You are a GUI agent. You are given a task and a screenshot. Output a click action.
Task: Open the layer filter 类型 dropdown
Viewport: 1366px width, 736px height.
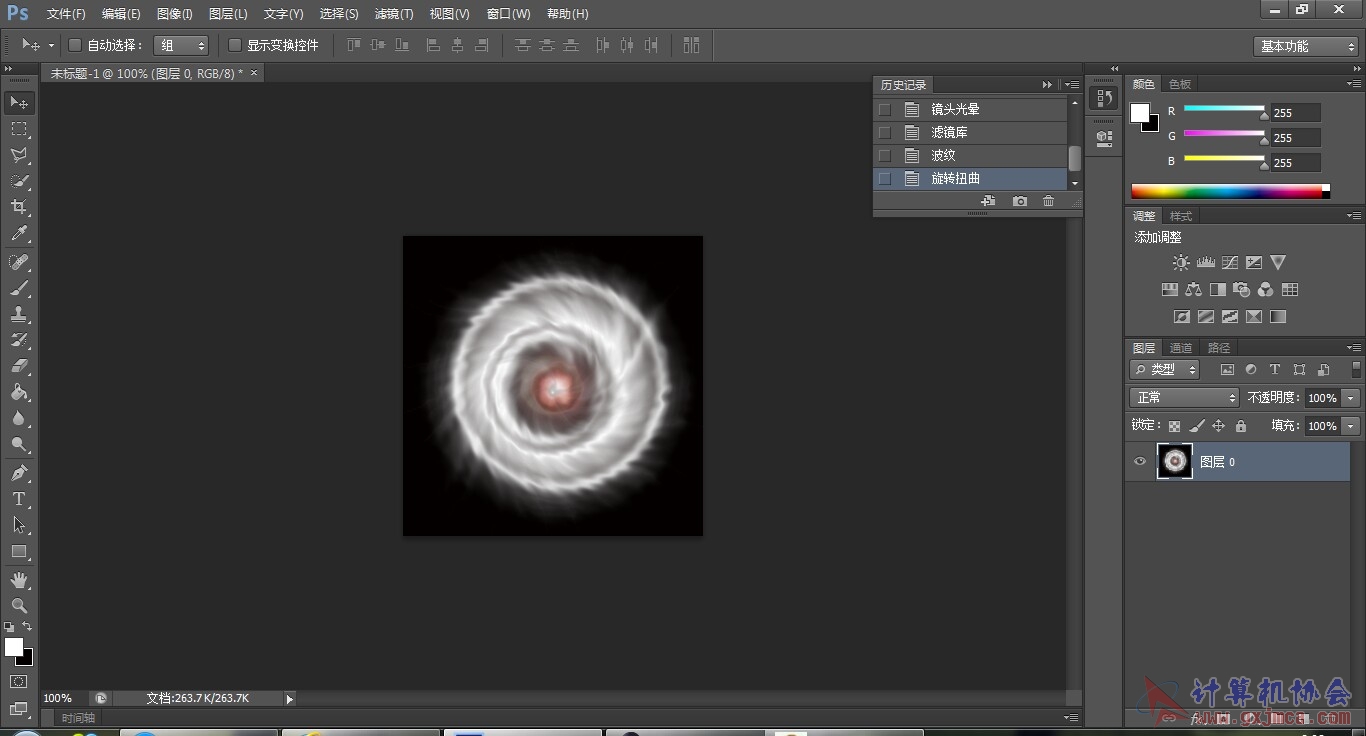click(1165, 369)
